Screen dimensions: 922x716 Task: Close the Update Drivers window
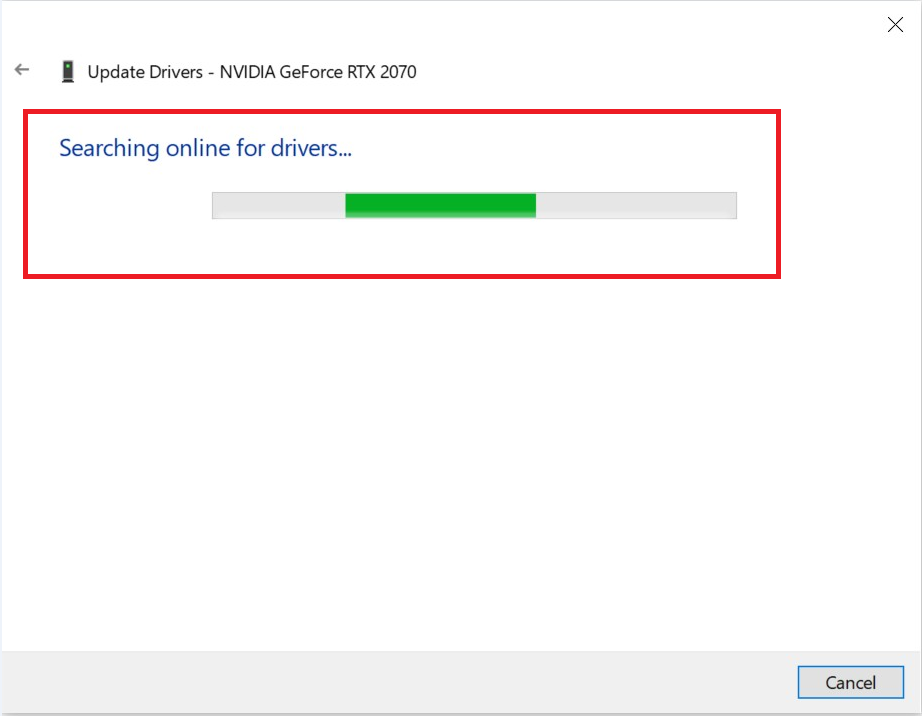click(x=895, y=25)
